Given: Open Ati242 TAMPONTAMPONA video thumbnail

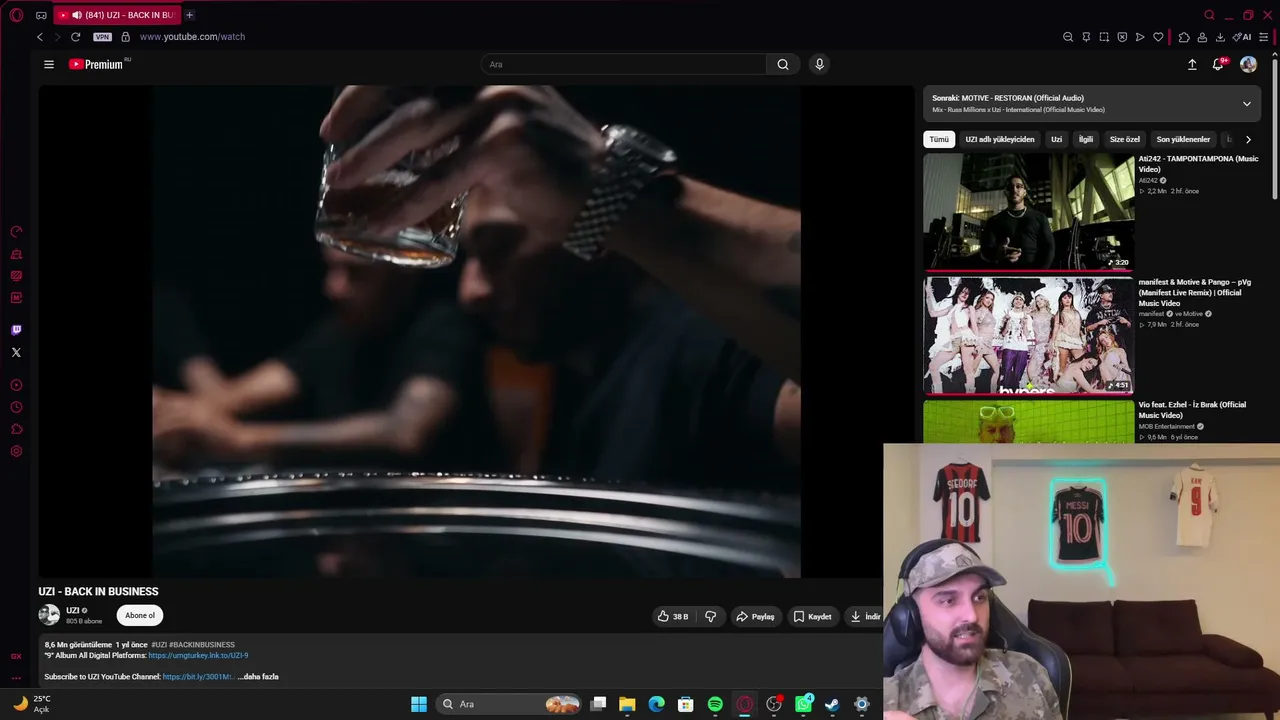Looking at the screenshot, I should pyautogui.click(x=1029, y=212).
